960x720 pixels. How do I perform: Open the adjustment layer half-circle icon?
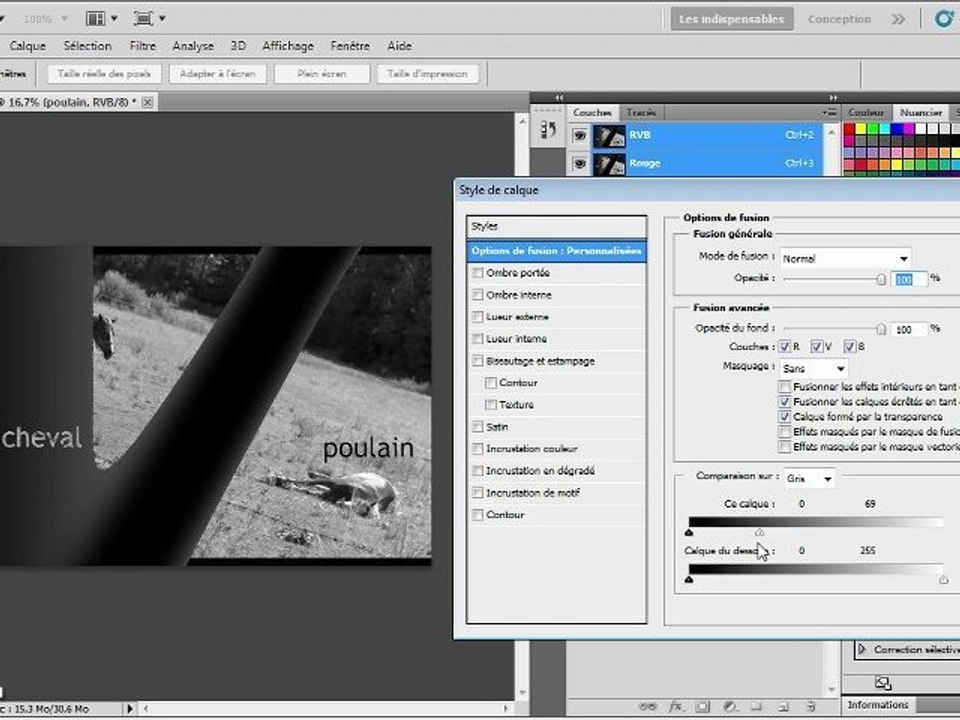pos(729,706)
